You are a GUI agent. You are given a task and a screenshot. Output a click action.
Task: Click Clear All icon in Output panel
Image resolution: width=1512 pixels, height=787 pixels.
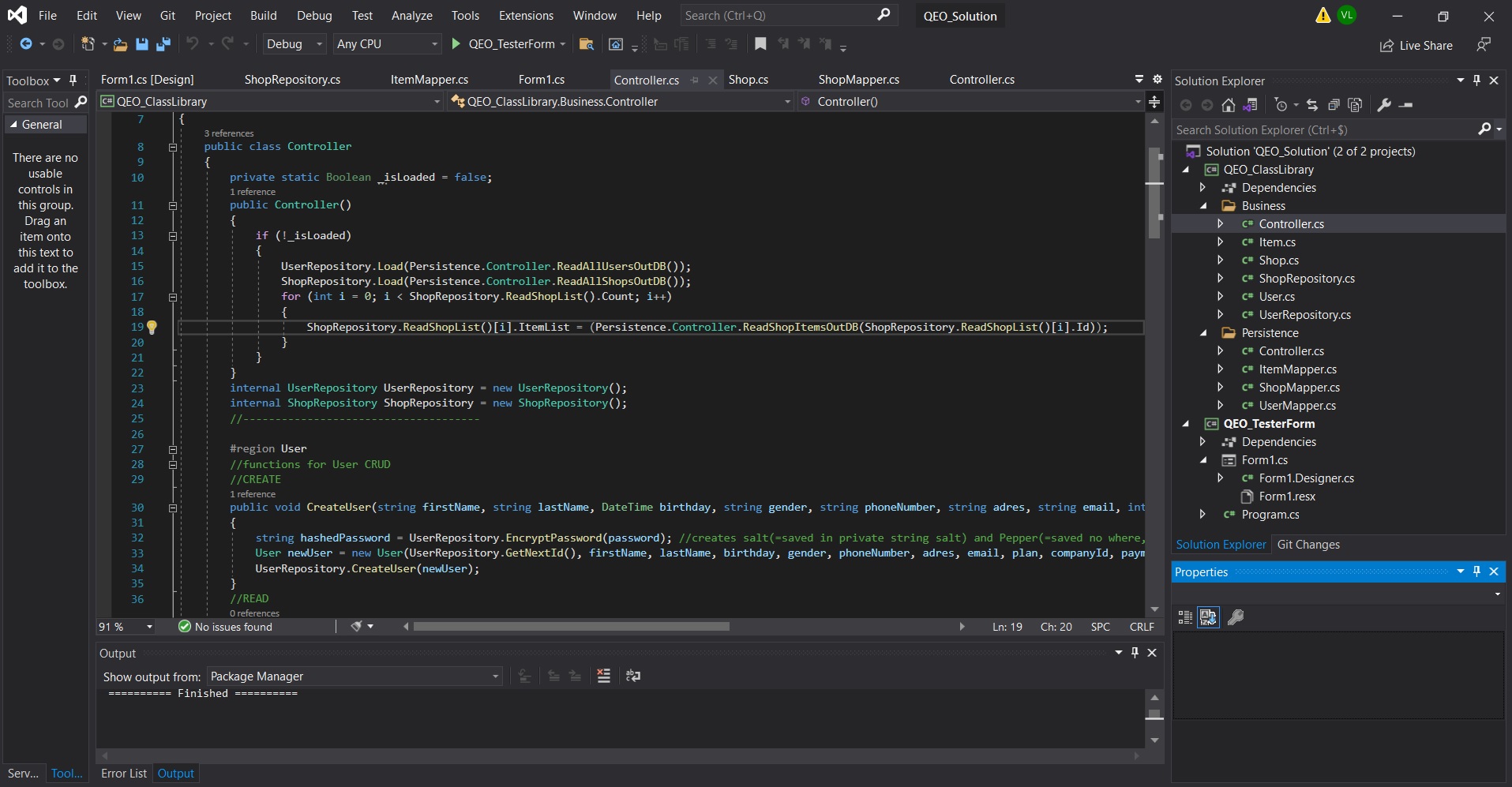point(604,676)
